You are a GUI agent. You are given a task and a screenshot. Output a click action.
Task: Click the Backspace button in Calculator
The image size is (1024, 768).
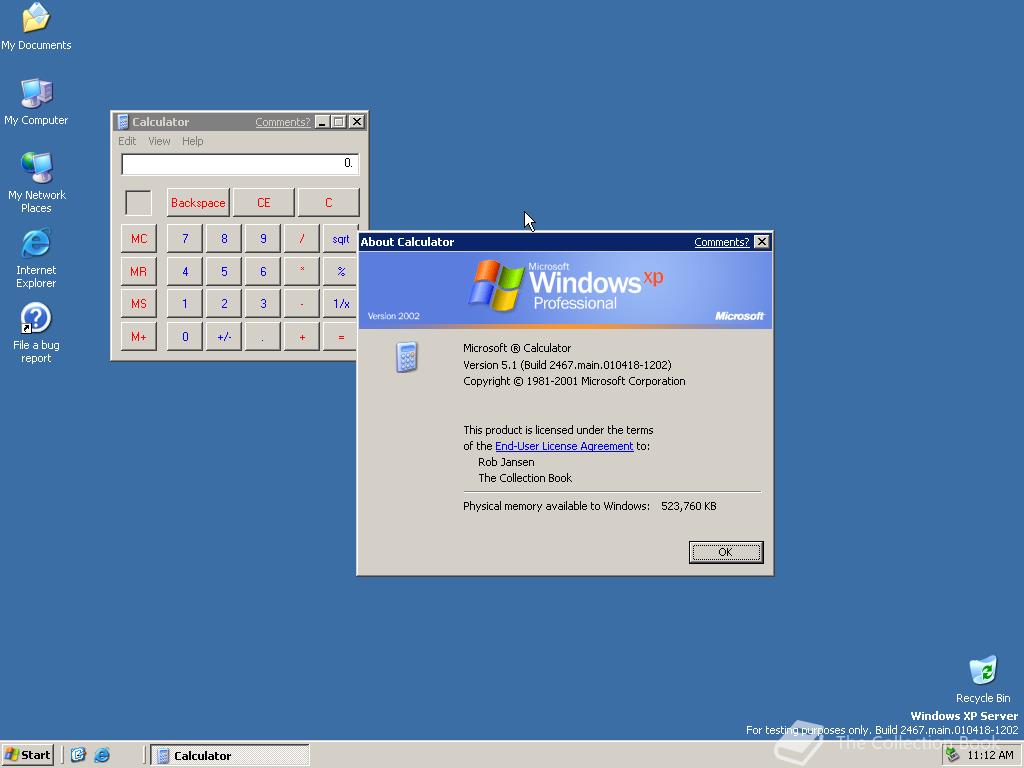coord(198,202)
